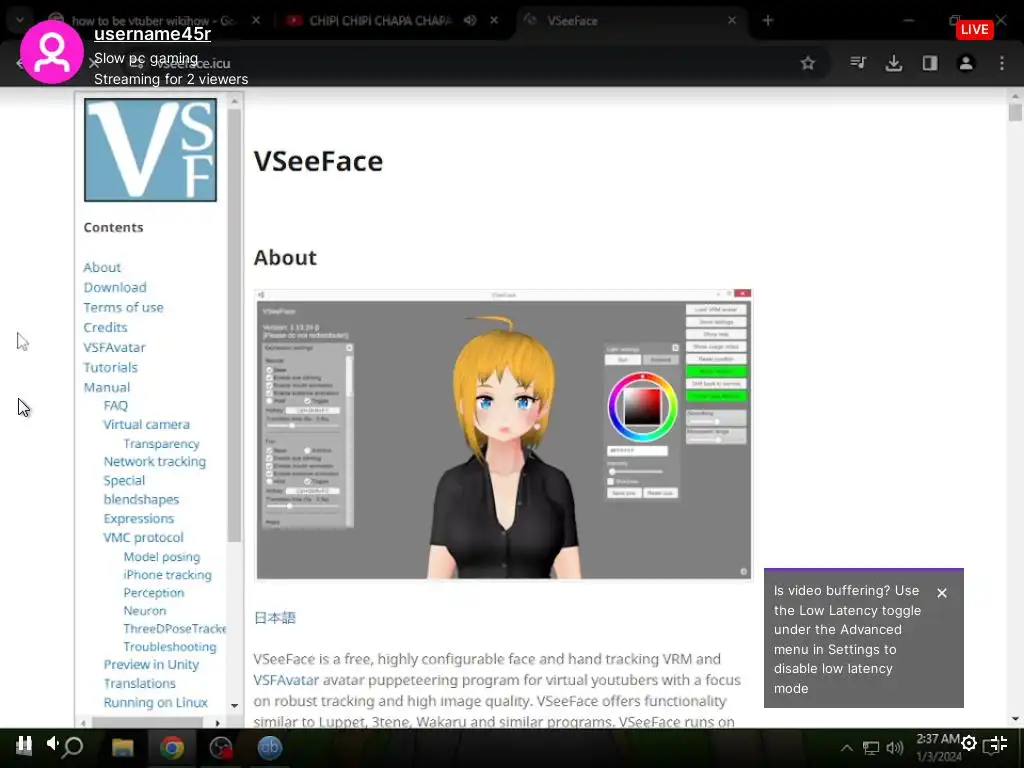This screenshot has height=768, width=1024.
Task: Open Chrome downloads icon
Action: [893, 63]
